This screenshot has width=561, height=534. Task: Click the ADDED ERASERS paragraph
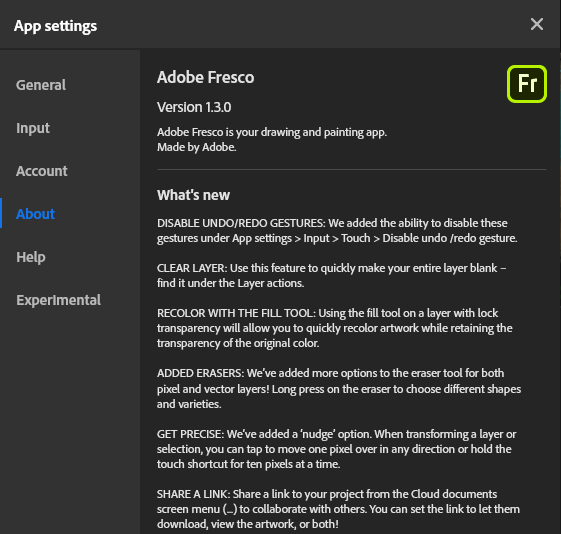(339, 388)
